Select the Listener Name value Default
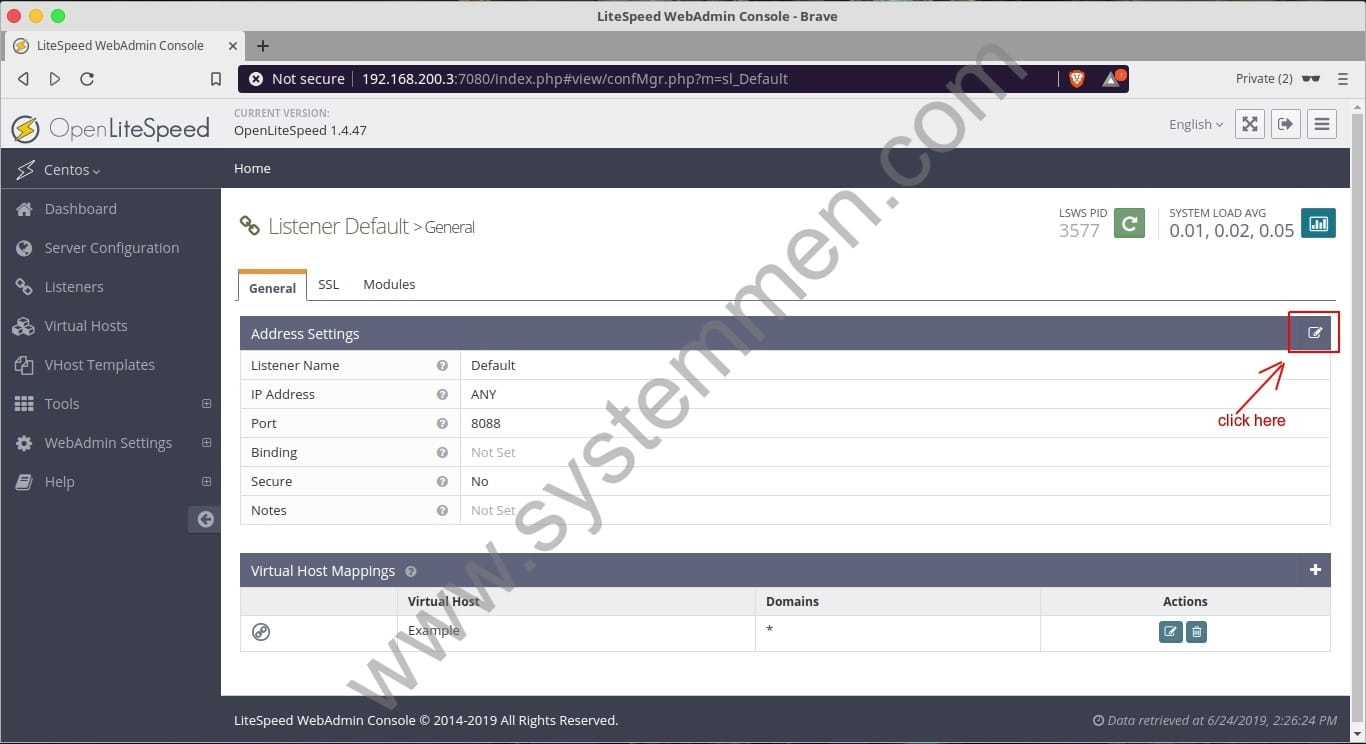 tap(493, 365)
